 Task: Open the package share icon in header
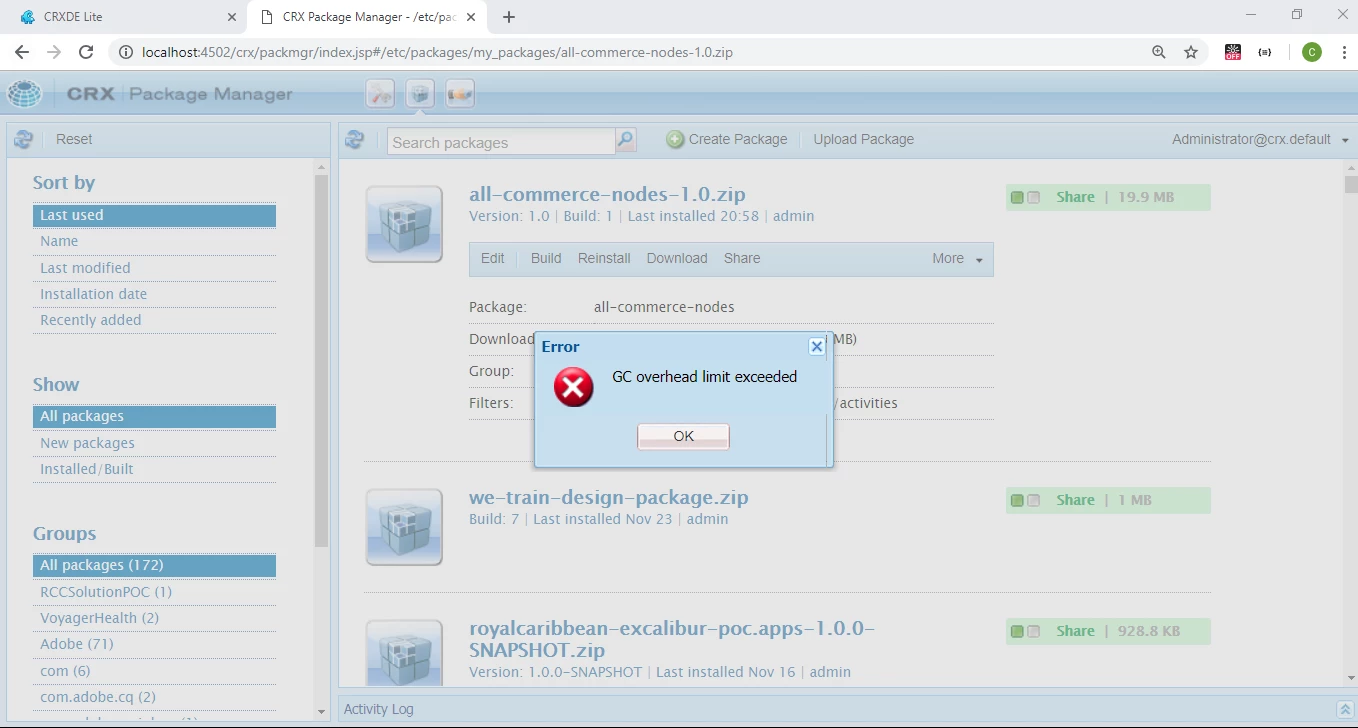(x=460, y=94)
